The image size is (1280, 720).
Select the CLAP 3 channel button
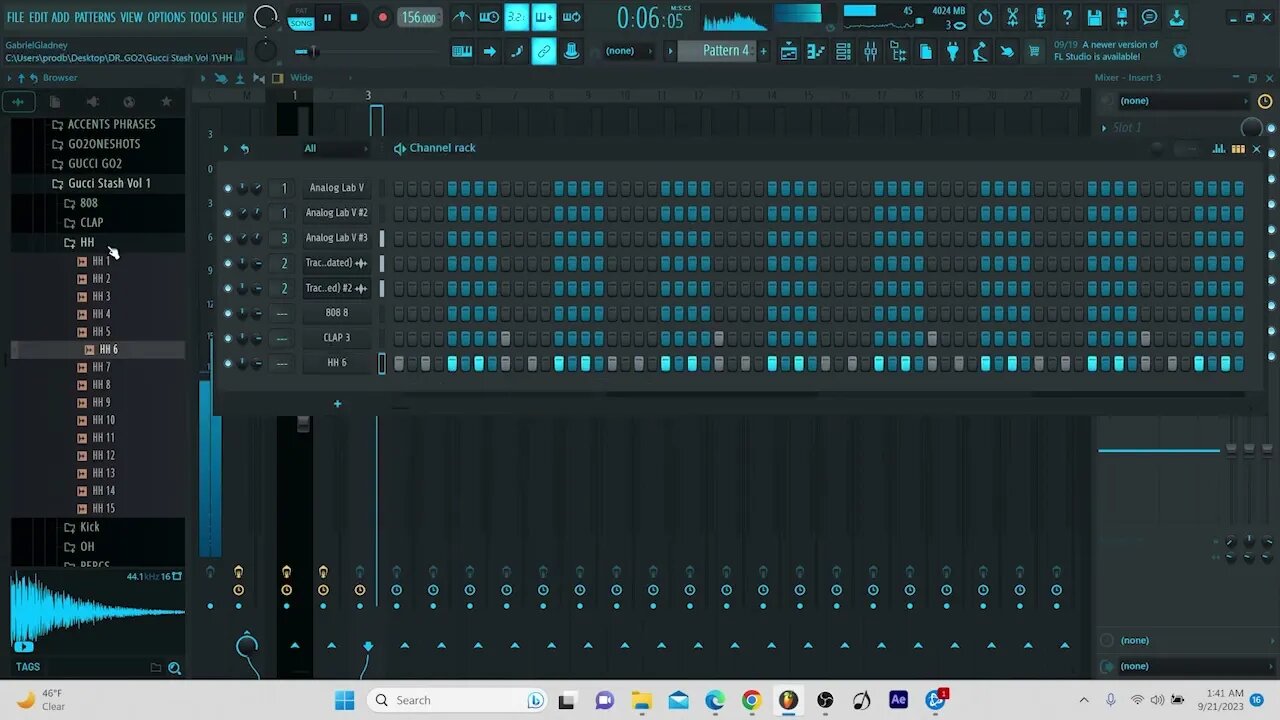click(x=337, y=338)
